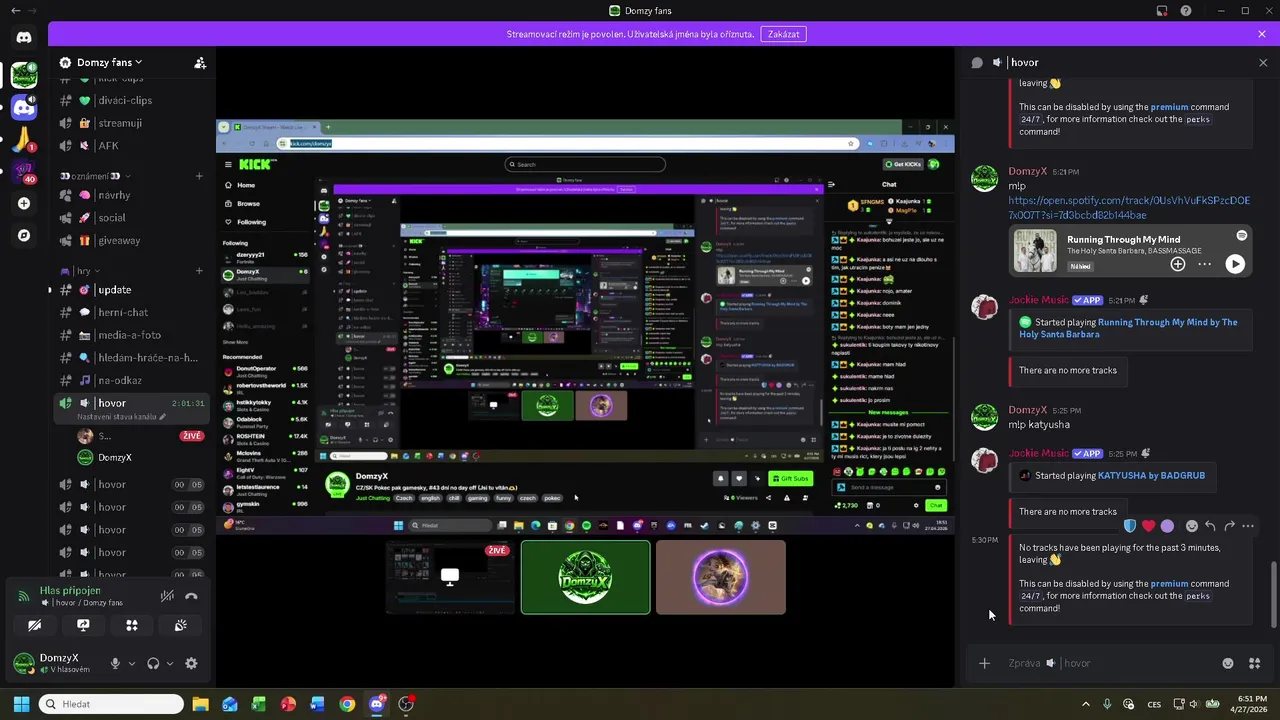Open Spotify embed more options dots

click(x=1204, y=264)
